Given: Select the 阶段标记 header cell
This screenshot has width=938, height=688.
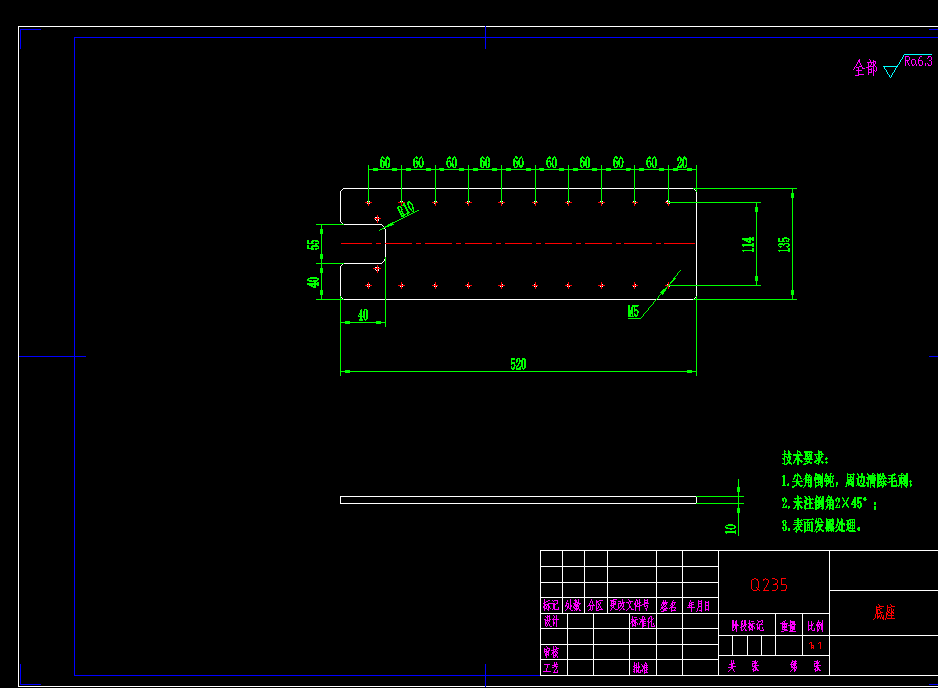Looking at the screenshot, I should [x=748, y=626].
